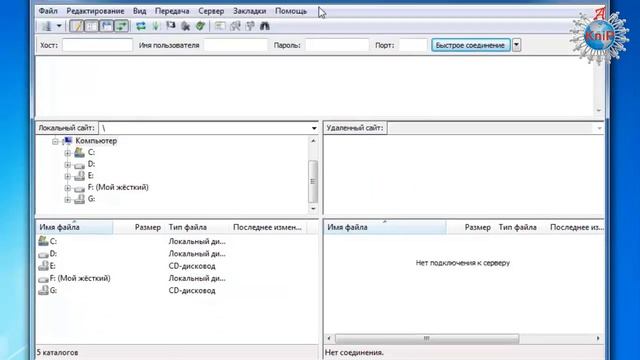Screen dimensions: 640x360
Task: Click the Имя пользователя input field
Action: pos(236,45)
